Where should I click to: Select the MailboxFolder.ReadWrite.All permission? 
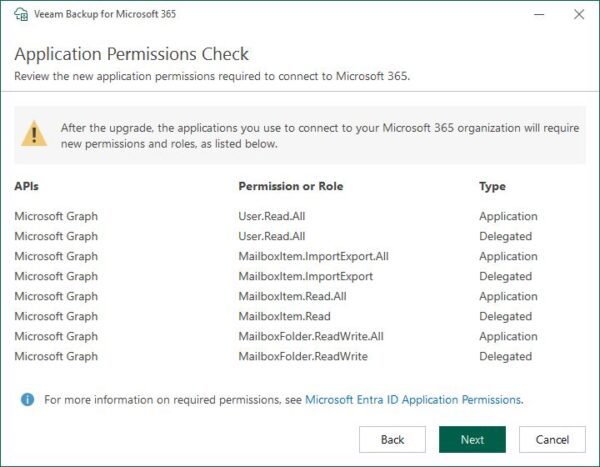(311, 336)
